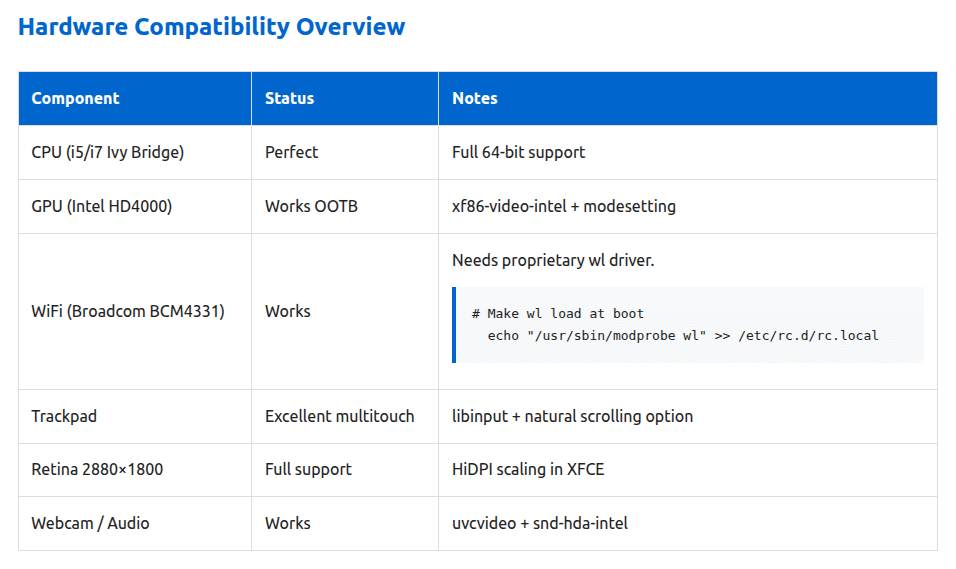Click the Retina 2880×1800 cell
This screenshot has width=956, height=569.
[135, 470]
